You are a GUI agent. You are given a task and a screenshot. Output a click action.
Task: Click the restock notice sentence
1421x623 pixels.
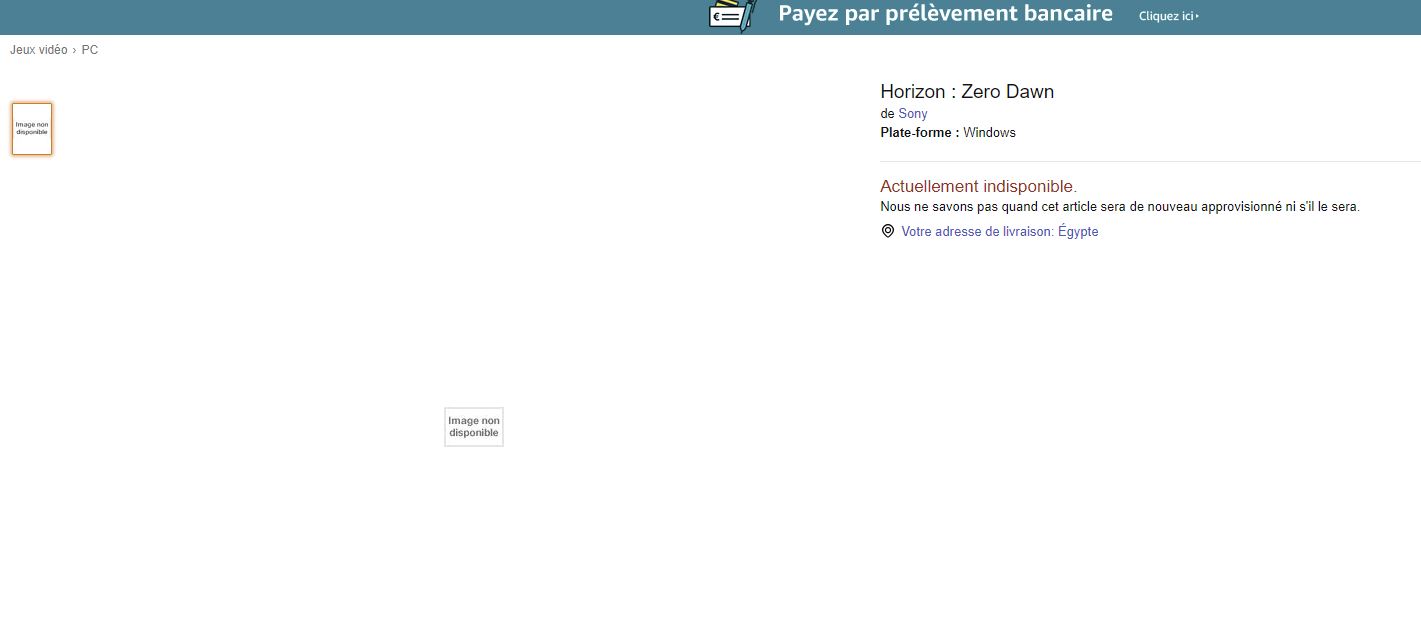1119,207
